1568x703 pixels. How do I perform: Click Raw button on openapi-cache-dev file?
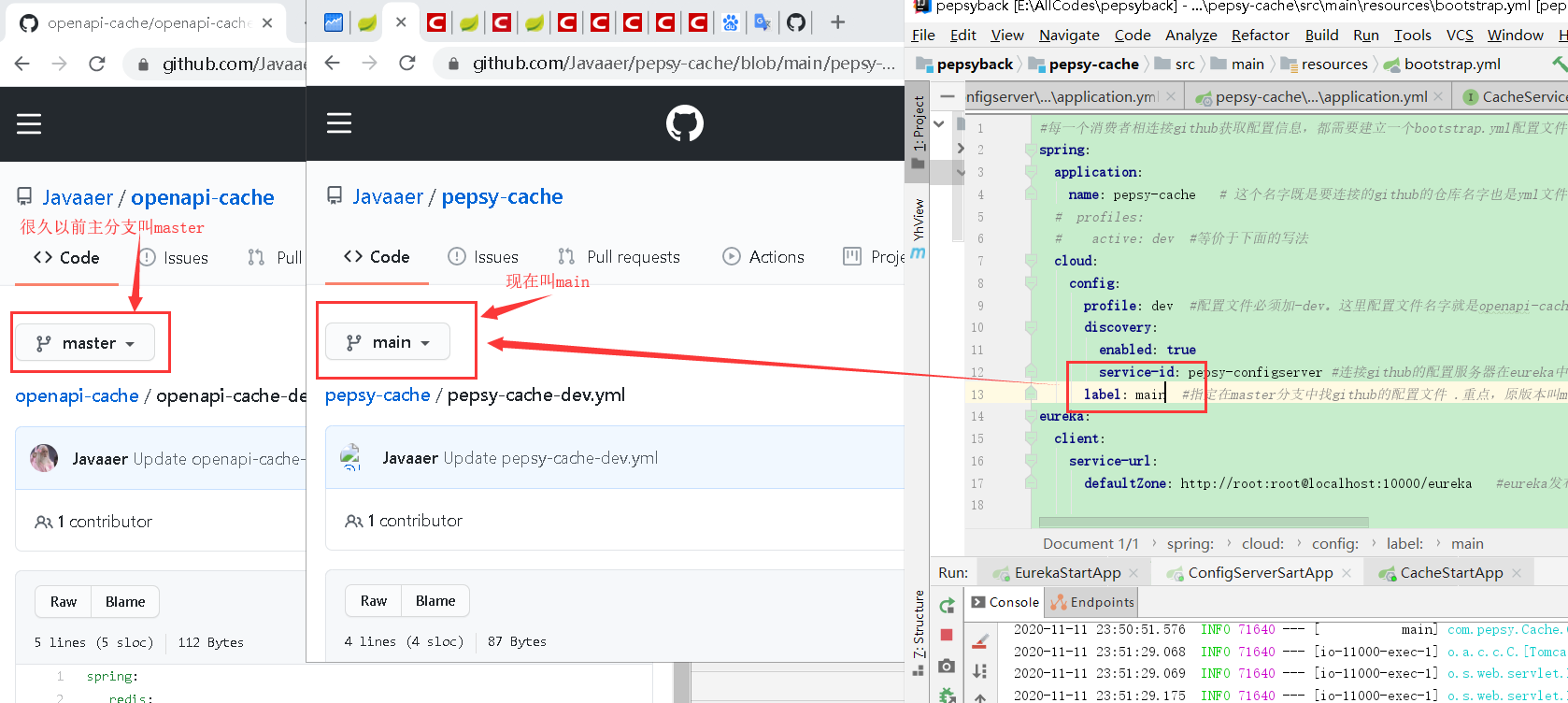click(64, 602)
